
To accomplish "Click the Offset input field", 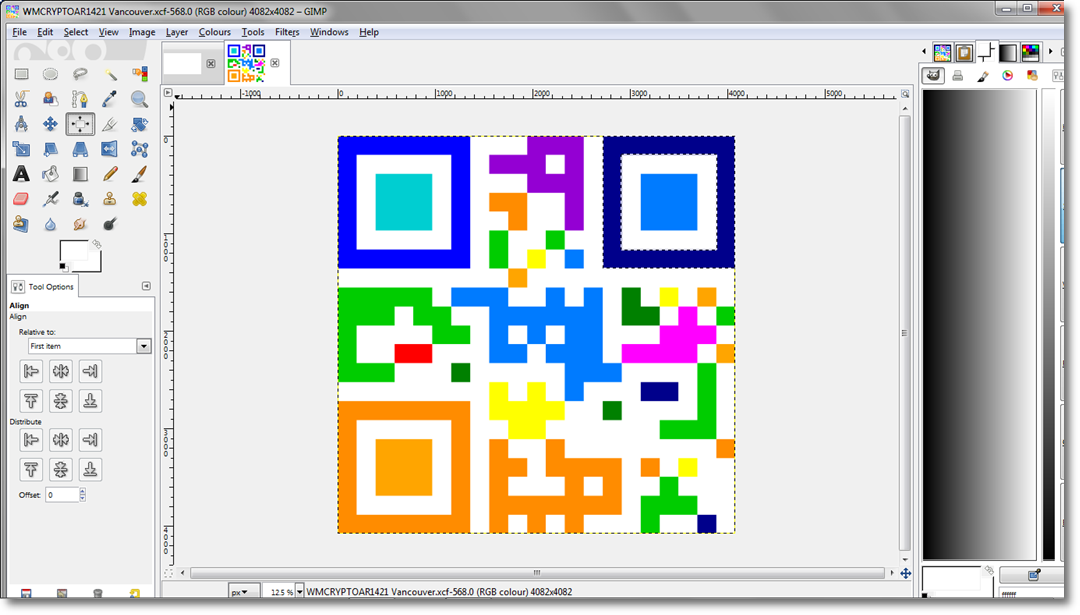I will pyautogui.click(x=62, y=494).
